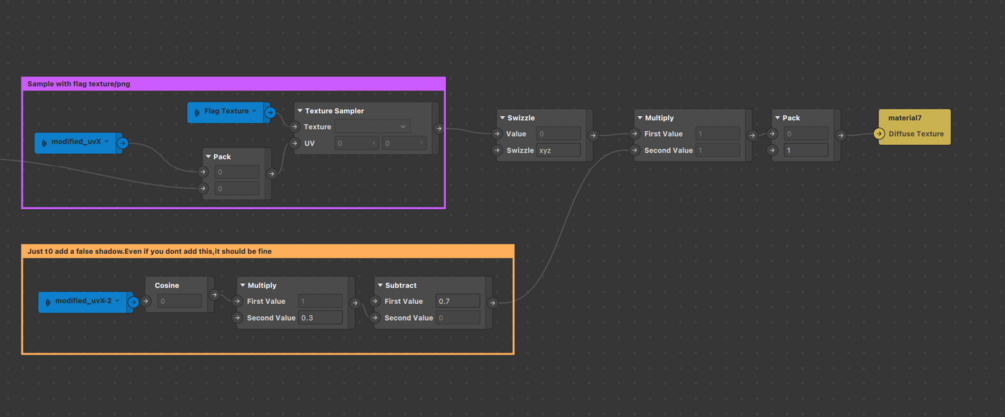Click Texture Sampler's Texture input port

295,127
